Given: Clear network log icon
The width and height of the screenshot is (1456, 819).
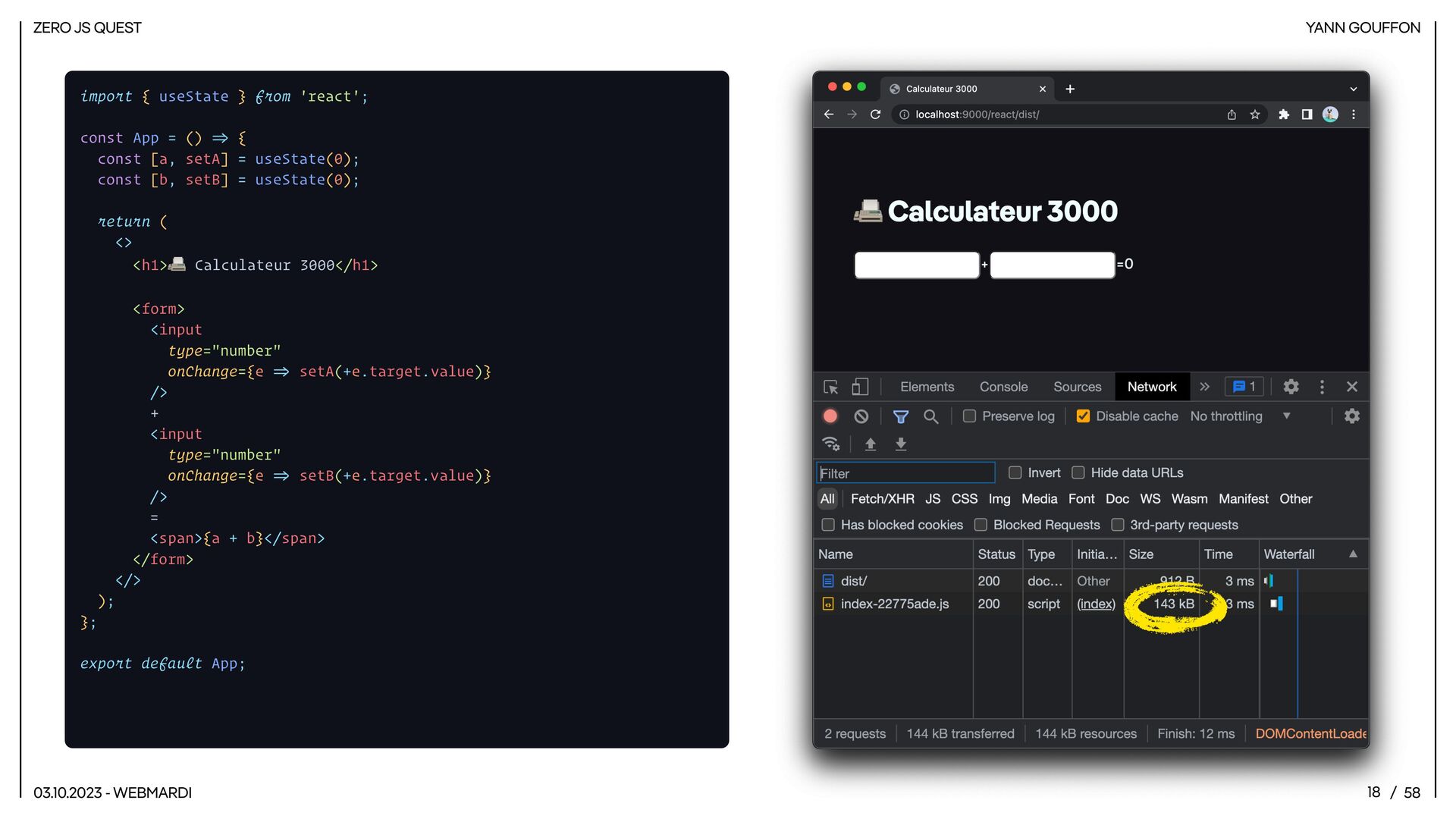Looking at the screenshot, I should click(861, 416).
